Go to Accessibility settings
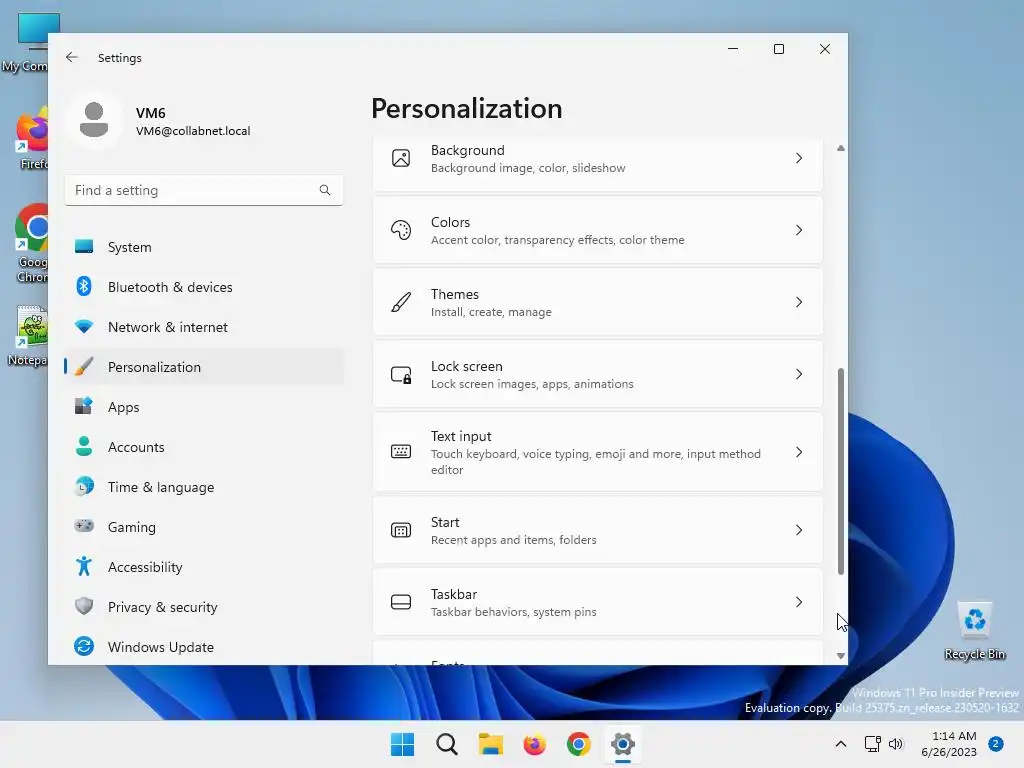This screenshot has width=1024, height=768. point(204,566)
